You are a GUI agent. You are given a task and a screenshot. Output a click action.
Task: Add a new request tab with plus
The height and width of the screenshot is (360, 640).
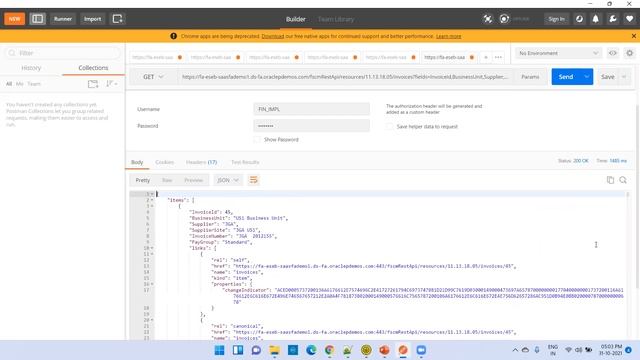(486, 57)
